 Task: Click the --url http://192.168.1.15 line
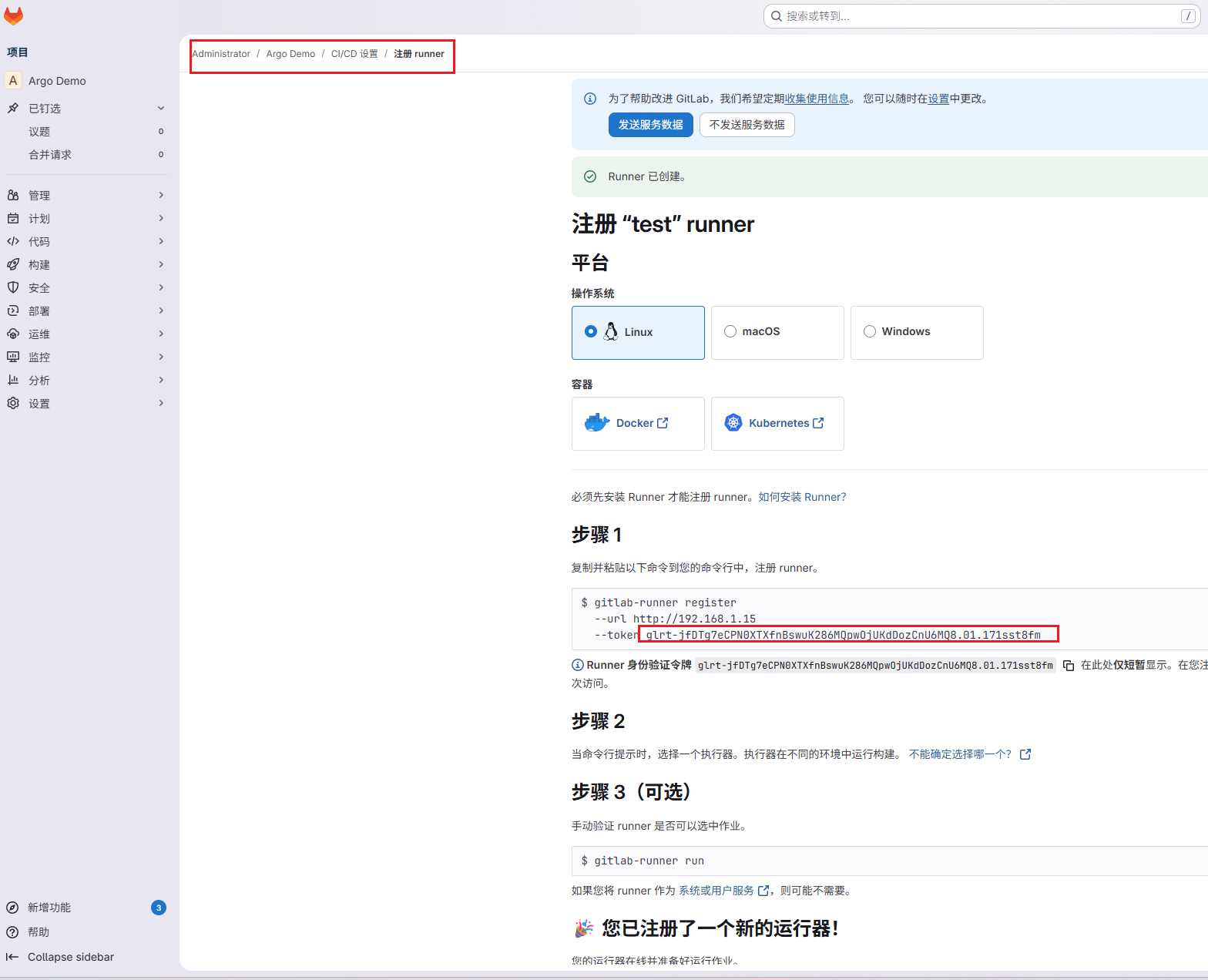coord(675,619)
